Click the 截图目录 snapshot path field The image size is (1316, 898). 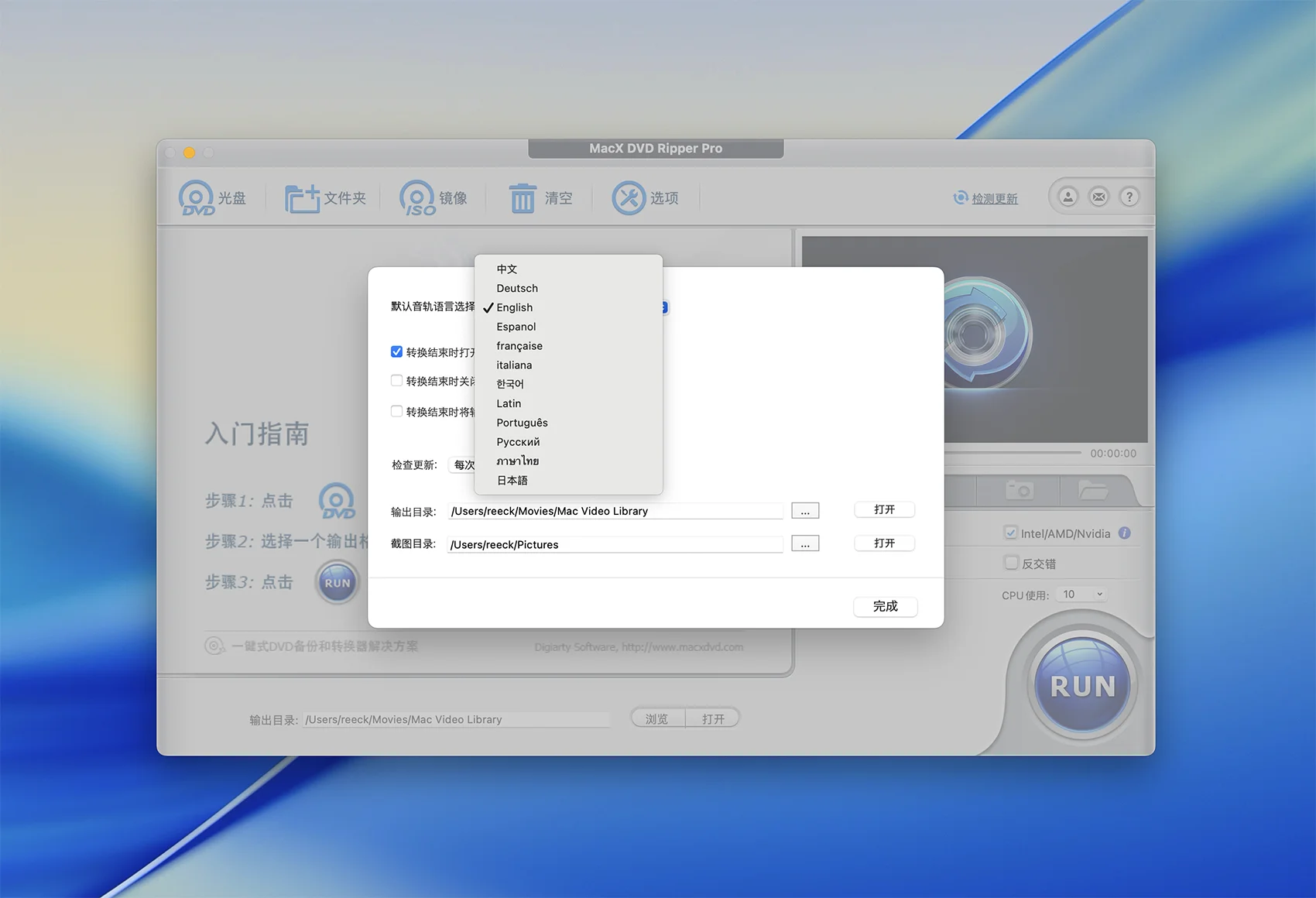pos(615,544)
